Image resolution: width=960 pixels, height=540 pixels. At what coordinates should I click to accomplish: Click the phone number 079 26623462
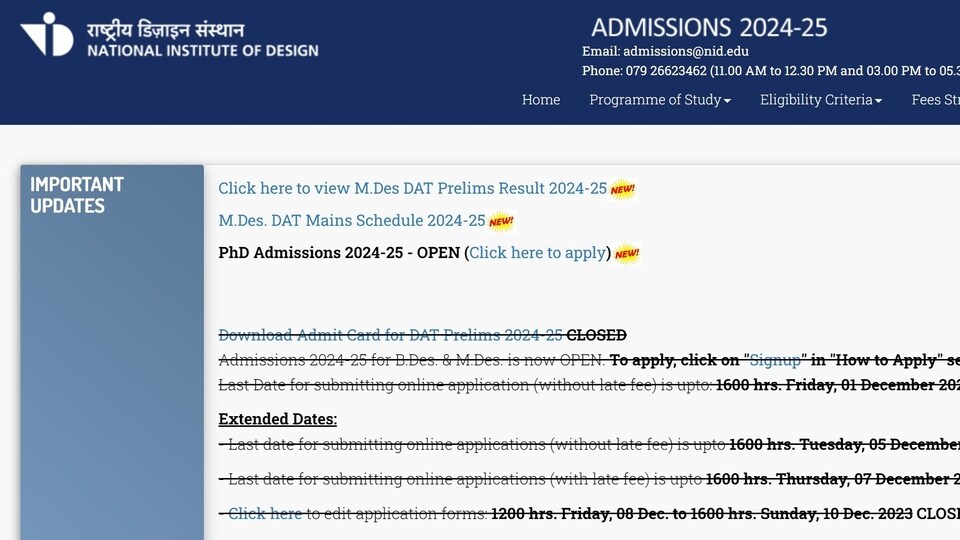[x=666, y=71]
